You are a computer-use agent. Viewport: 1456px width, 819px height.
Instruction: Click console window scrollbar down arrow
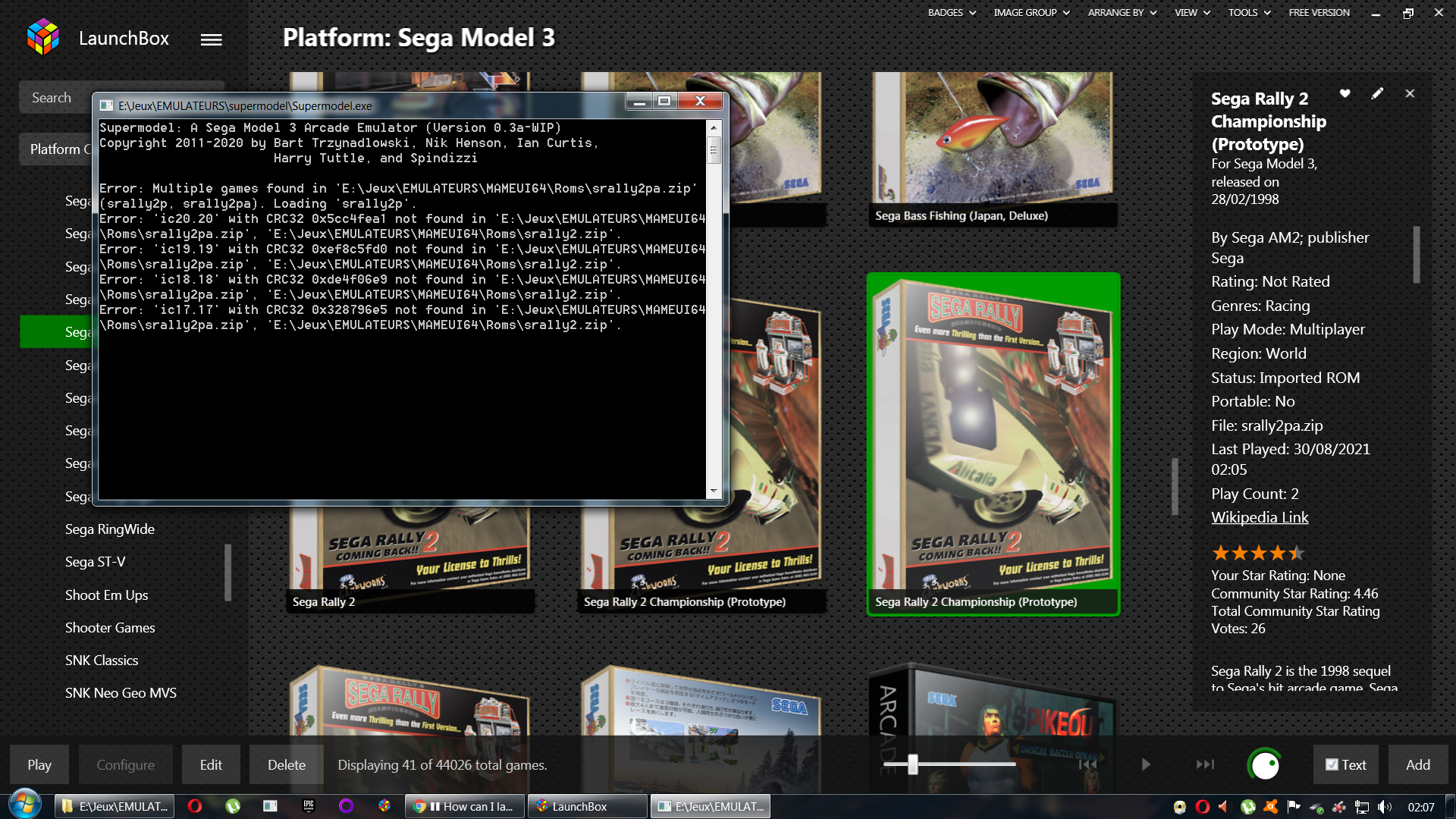(x=714, y=491)
